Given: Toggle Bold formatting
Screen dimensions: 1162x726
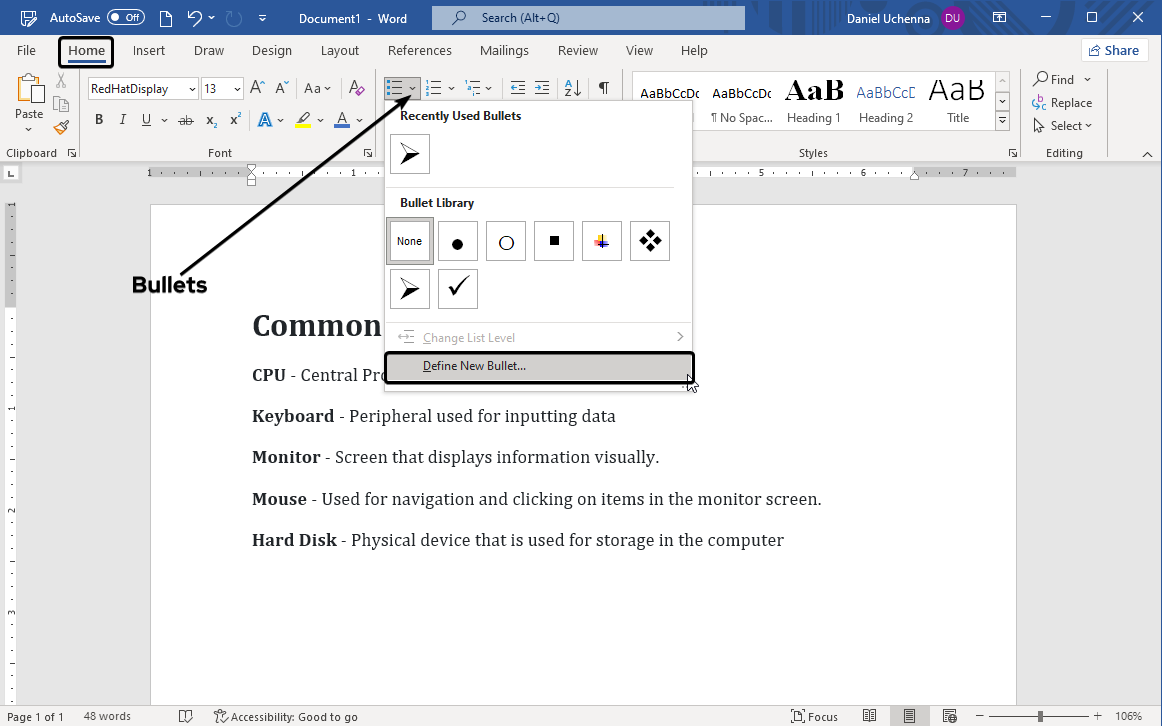Looking at the screenshot, I should [x=99, y=120].
